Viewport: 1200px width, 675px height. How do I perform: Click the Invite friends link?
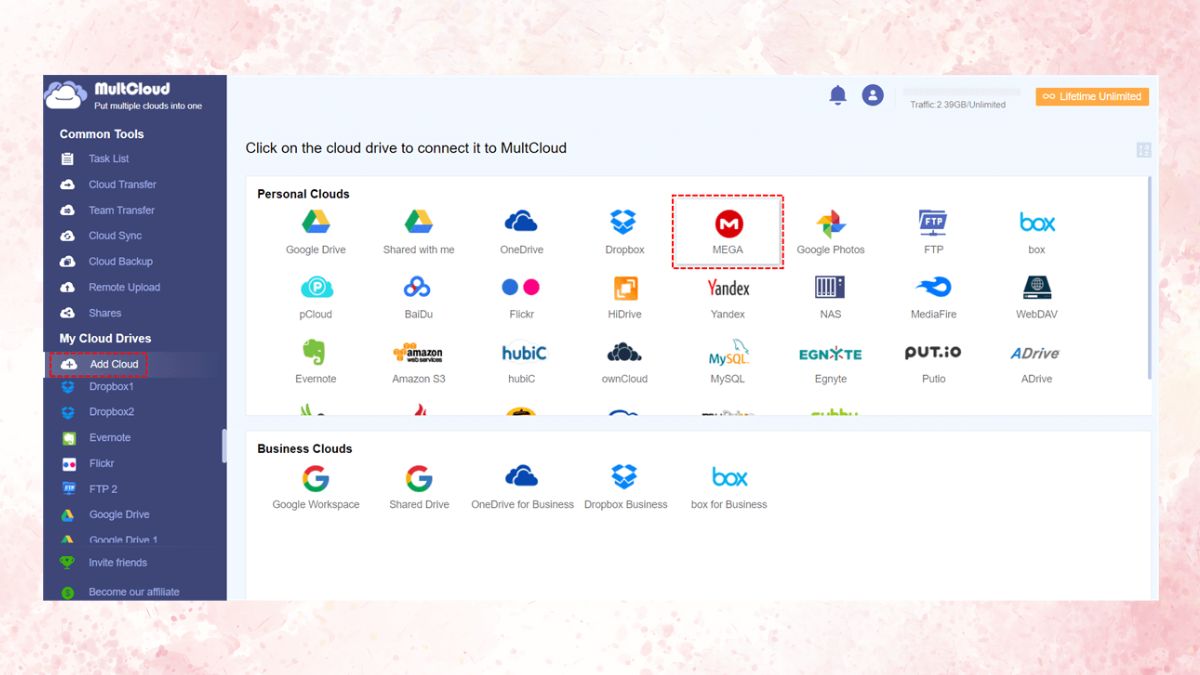[x=119, y=562]
